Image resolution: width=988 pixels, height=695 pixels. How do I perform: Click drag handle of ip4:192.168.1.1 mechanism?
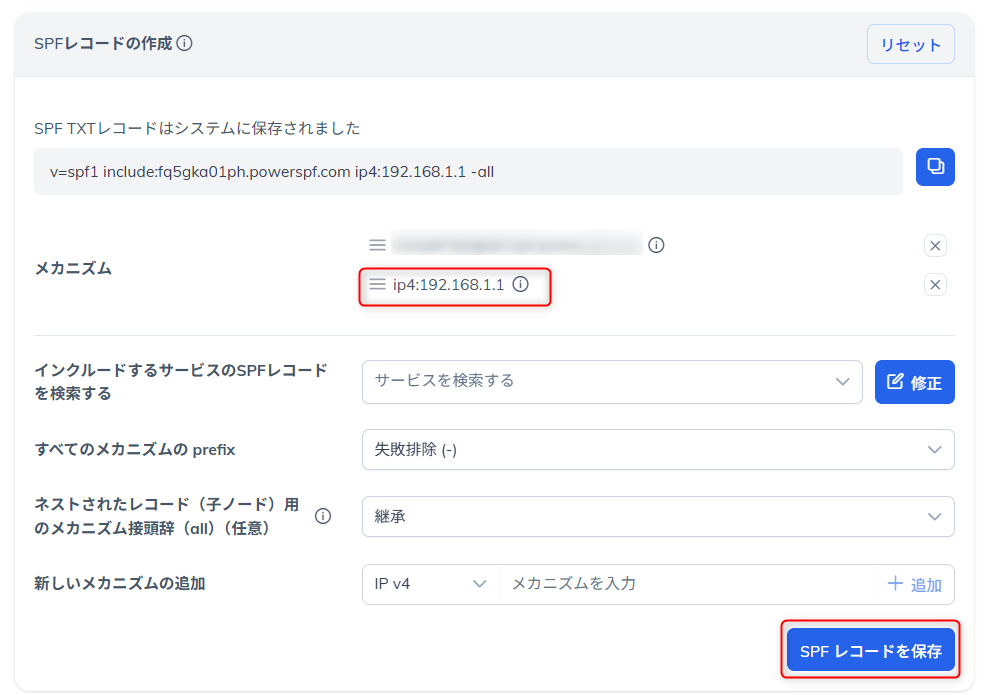click(376, 285)
